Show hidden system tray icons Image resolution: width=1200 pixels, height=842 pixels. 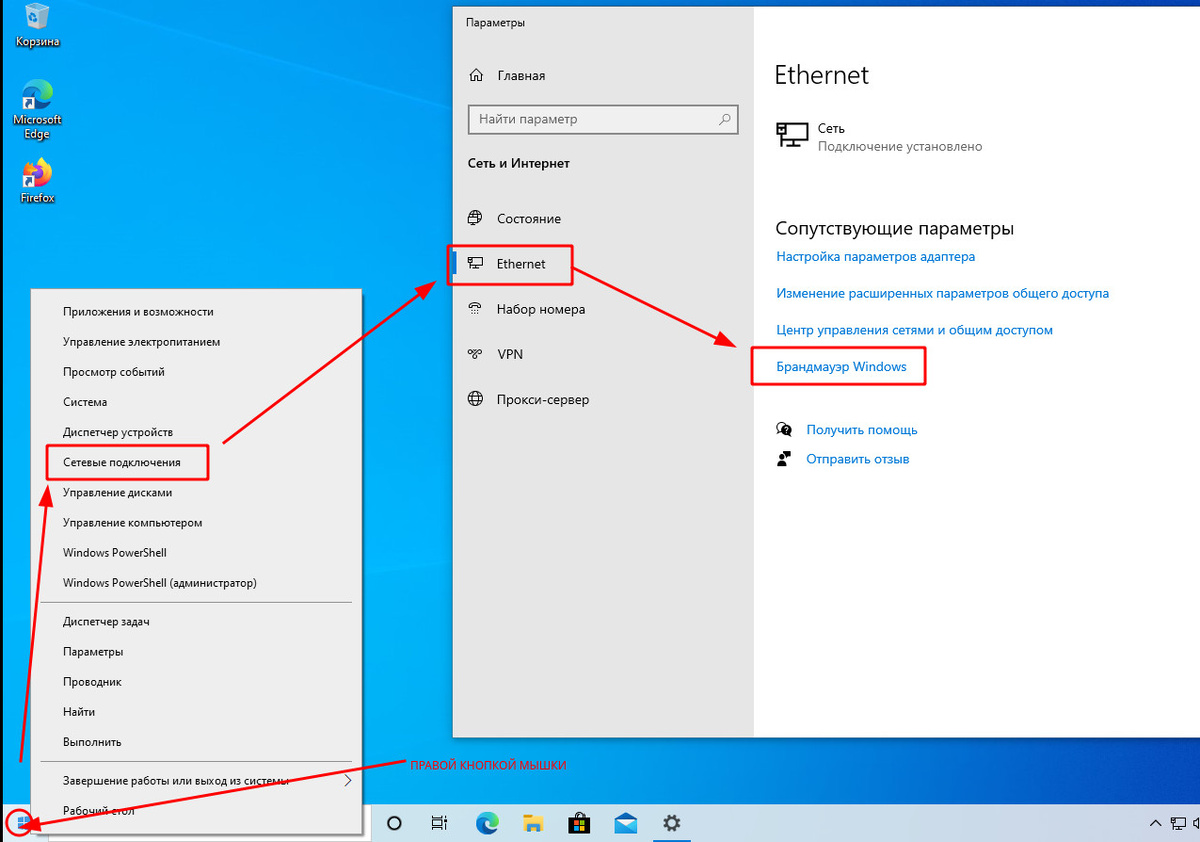pyautogui.click(x=1155, y=823)
